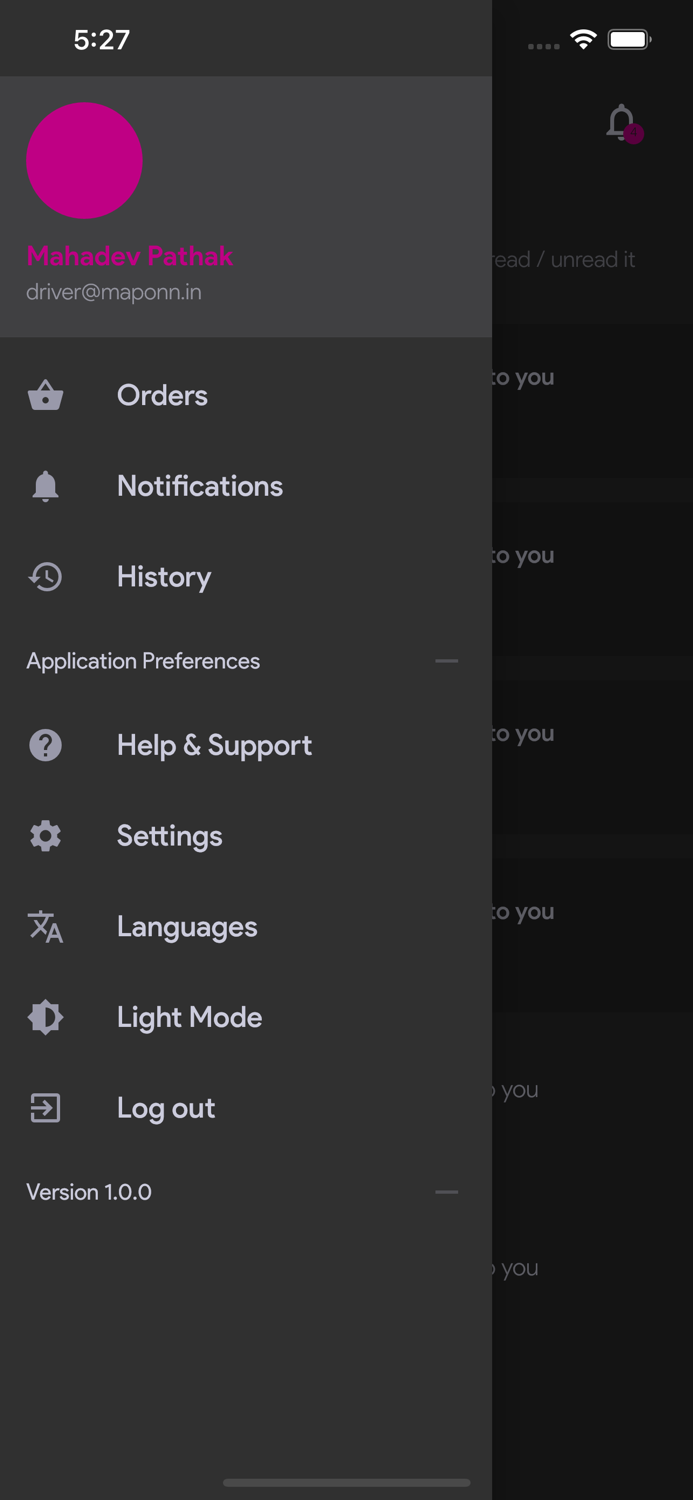
Task: Tap the Mahadev Pathak profile name
Action: point(129,256)
